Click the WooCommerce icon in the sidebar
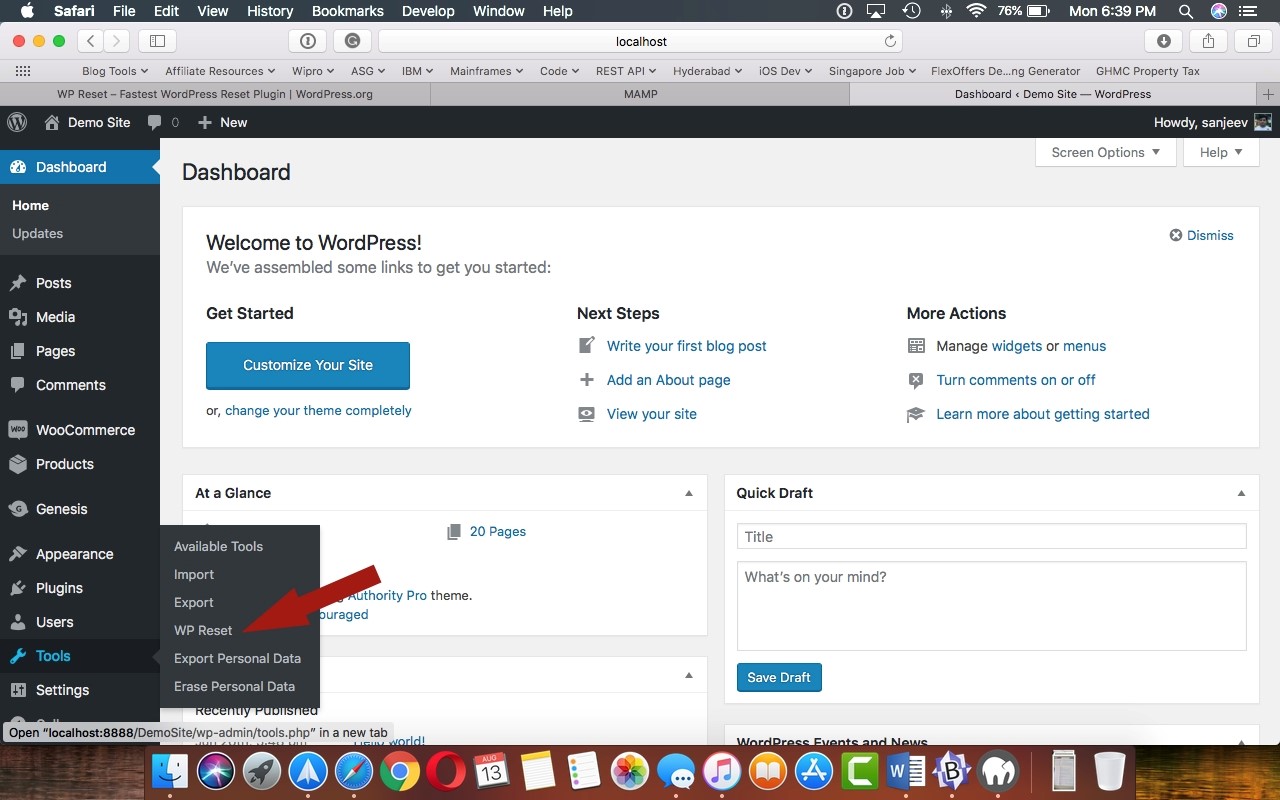This screenshot has width=1280, height=800. tap(22, 430)
